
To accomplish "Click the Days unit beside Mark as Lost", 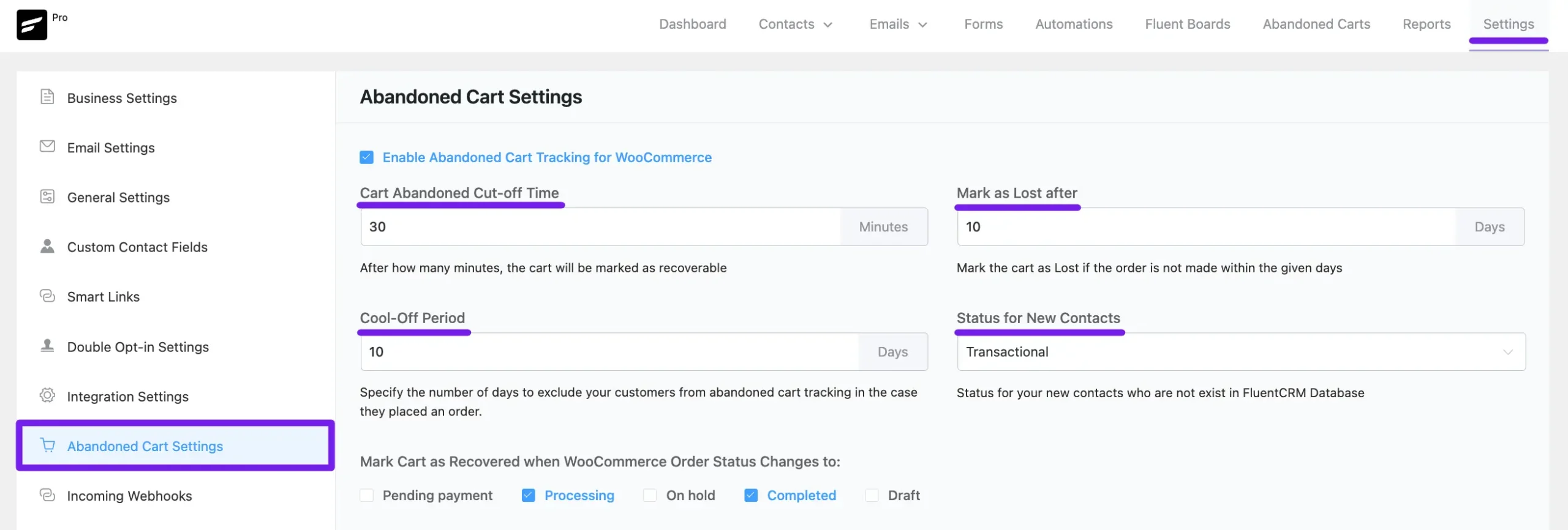I will coord(1490,227).
